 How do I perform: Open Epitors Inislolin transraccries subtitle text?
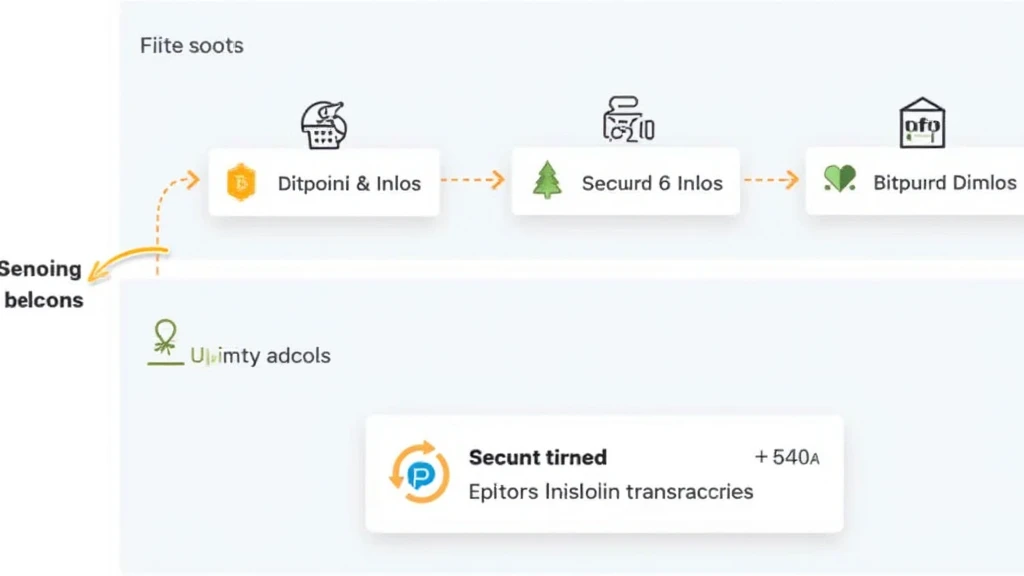tap(610, 491)
